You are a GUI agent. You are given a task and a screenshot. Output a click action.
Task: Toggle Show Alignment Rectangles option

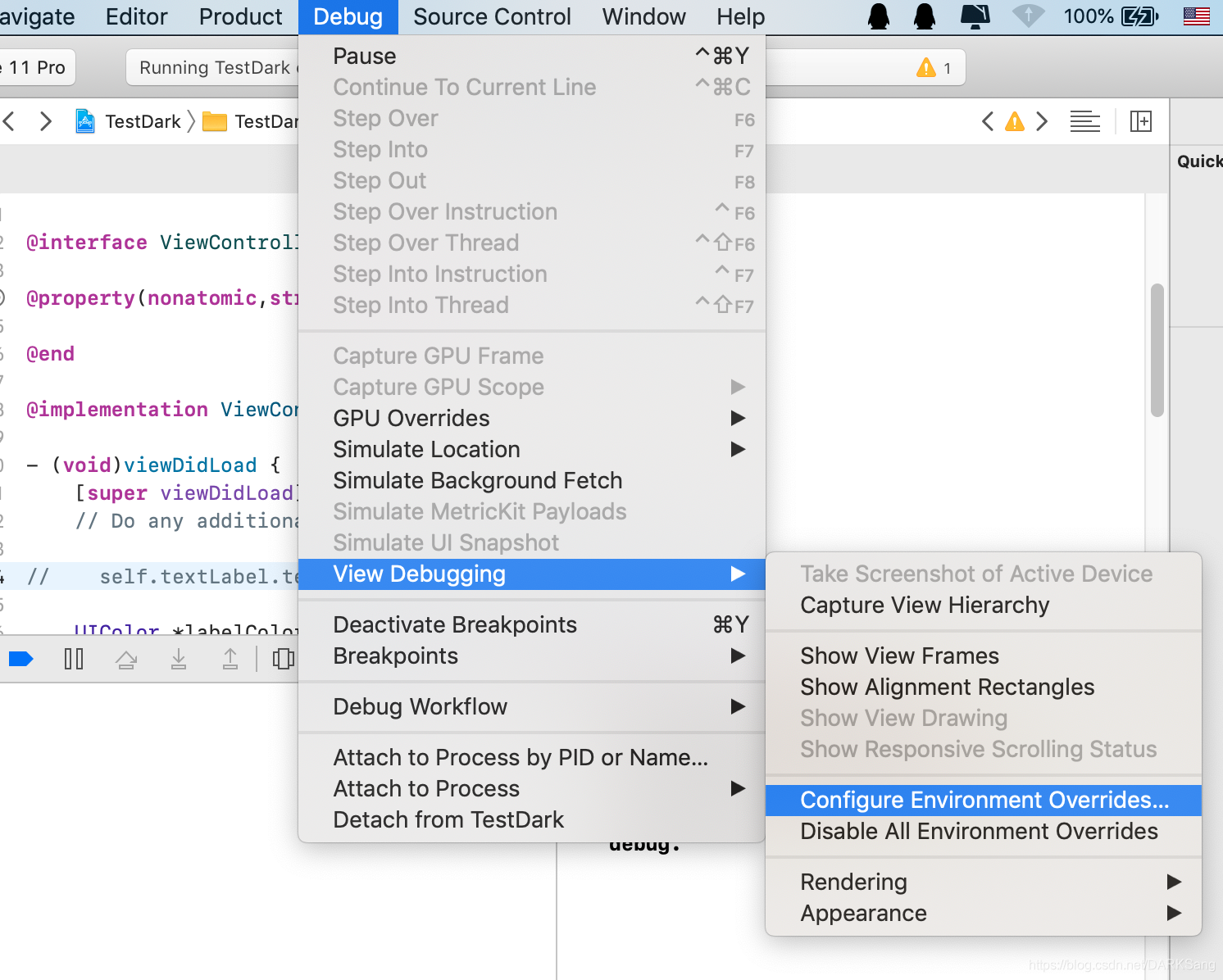(x=984, y=687)
